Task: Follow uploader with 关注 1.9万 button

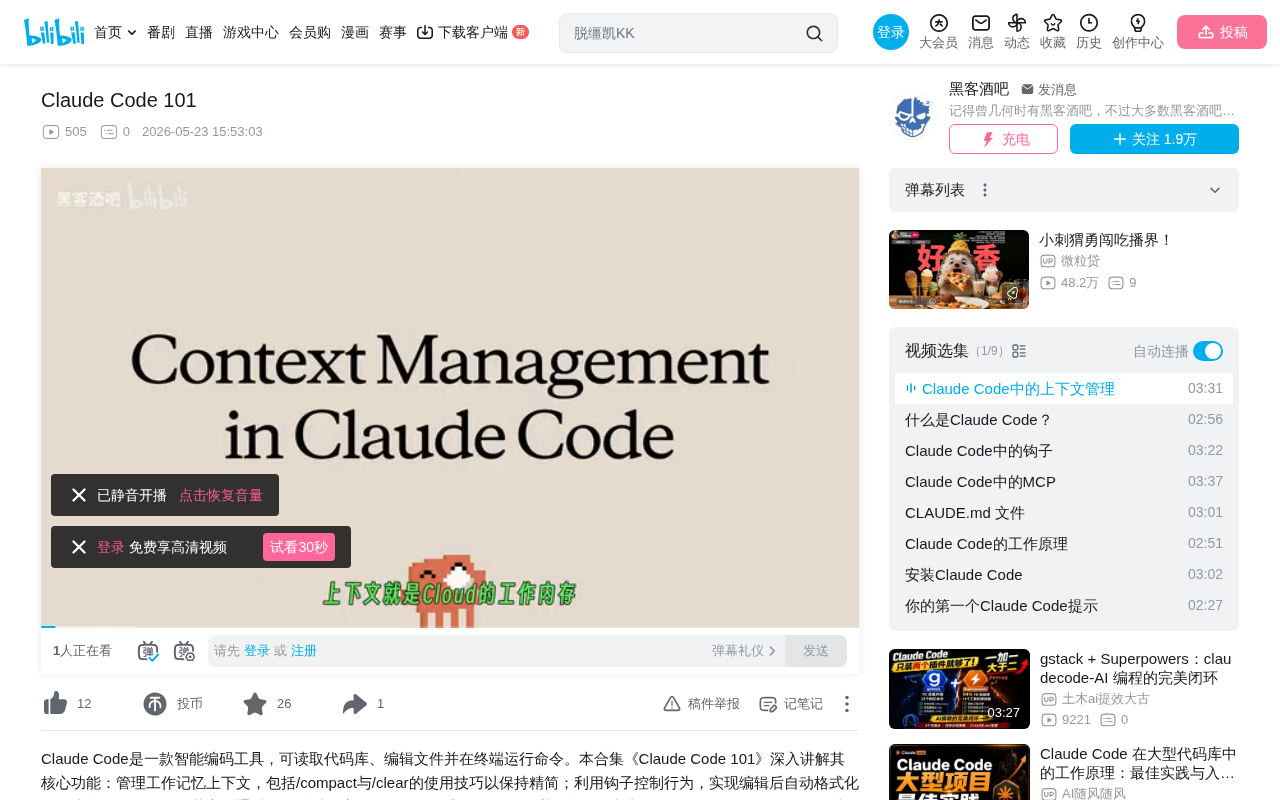Action: click(1154, 139)
